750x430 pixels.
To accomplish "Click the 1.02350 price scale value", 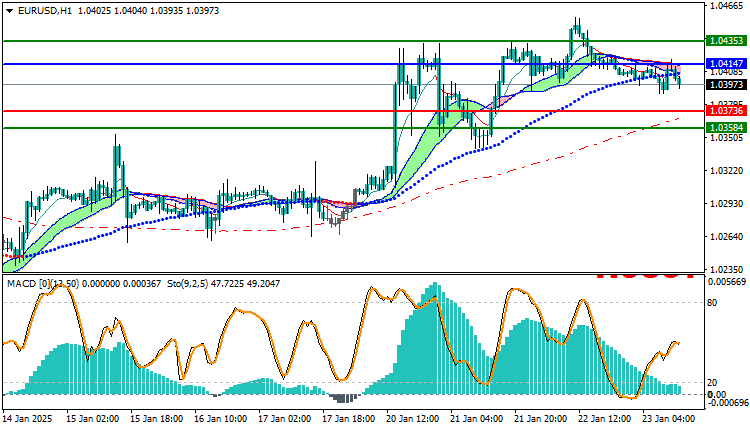I will coord(727,270).
